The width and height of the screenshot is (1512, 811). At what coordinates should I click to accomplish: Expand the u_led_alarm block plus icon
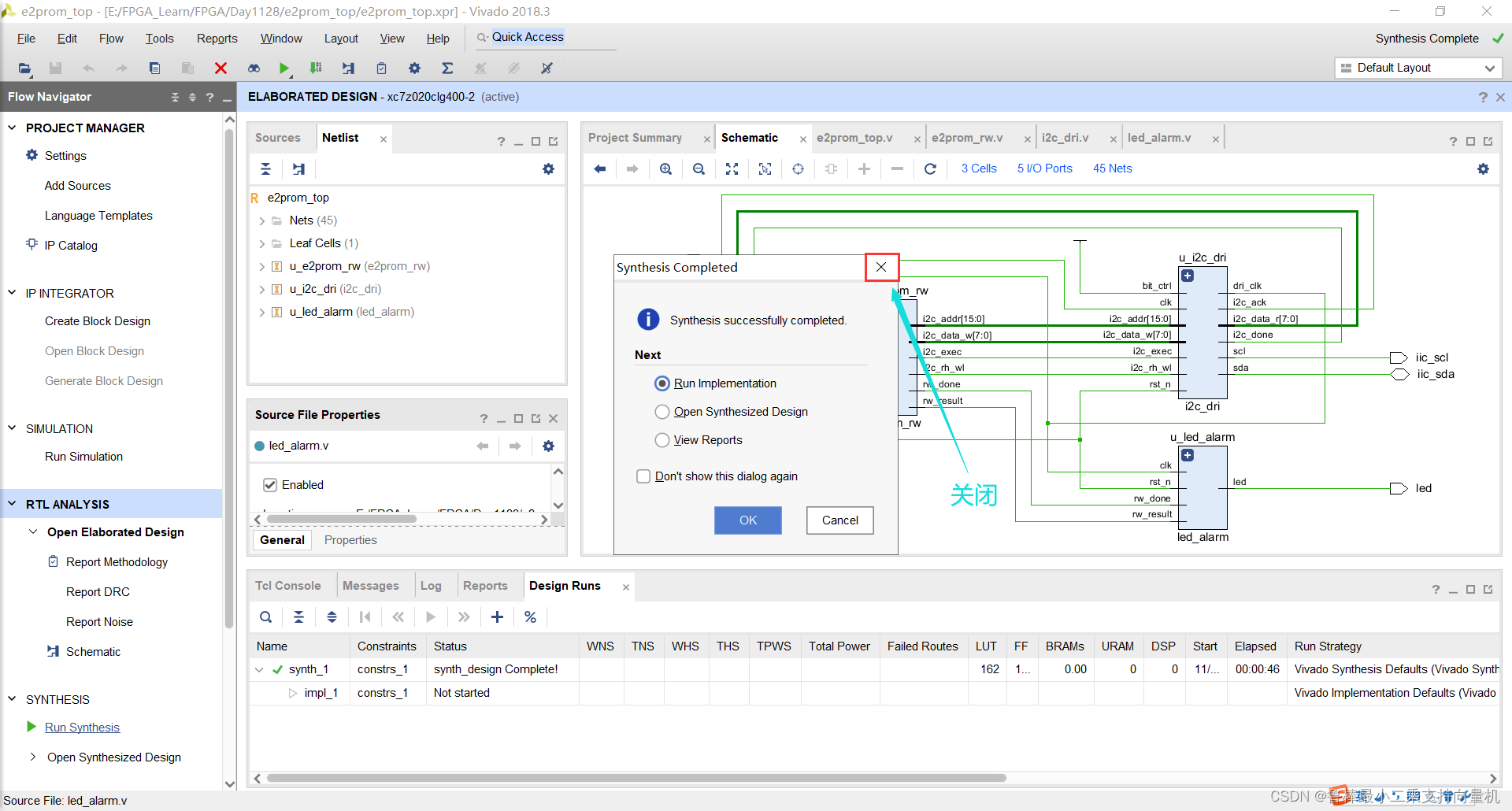[x=1188, y=455]
